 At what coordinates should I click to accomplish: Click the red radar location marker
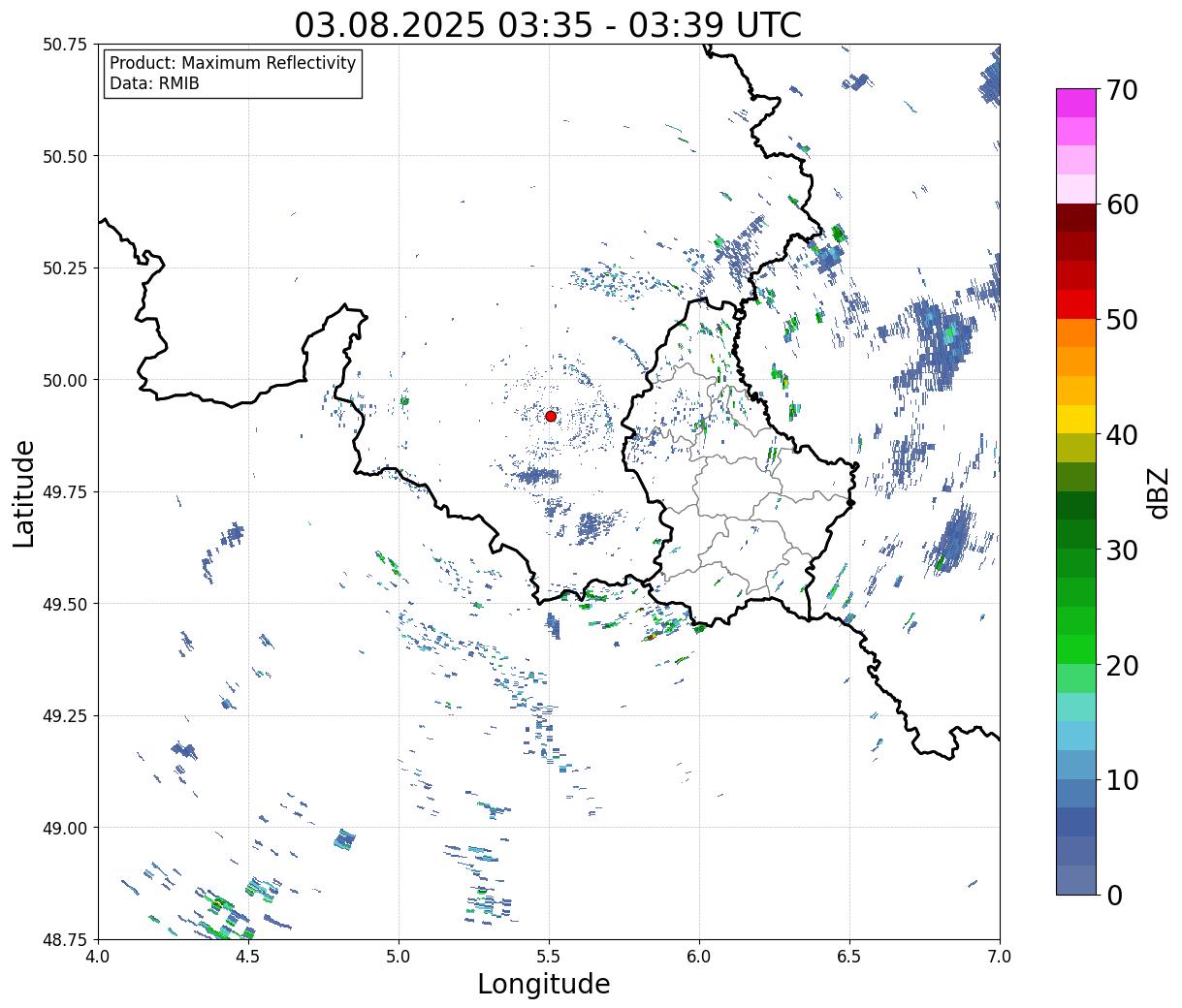point(551,416)
